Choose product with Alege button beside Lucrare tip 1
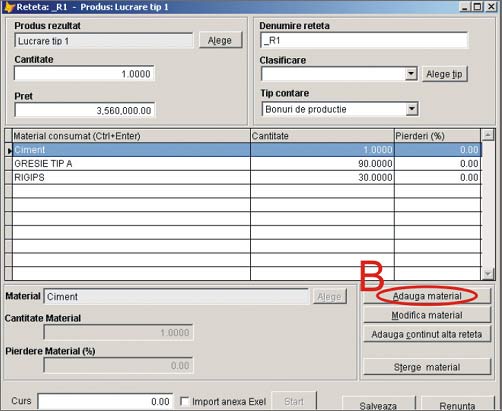This screenshot has width=502, height=411. 220,40
